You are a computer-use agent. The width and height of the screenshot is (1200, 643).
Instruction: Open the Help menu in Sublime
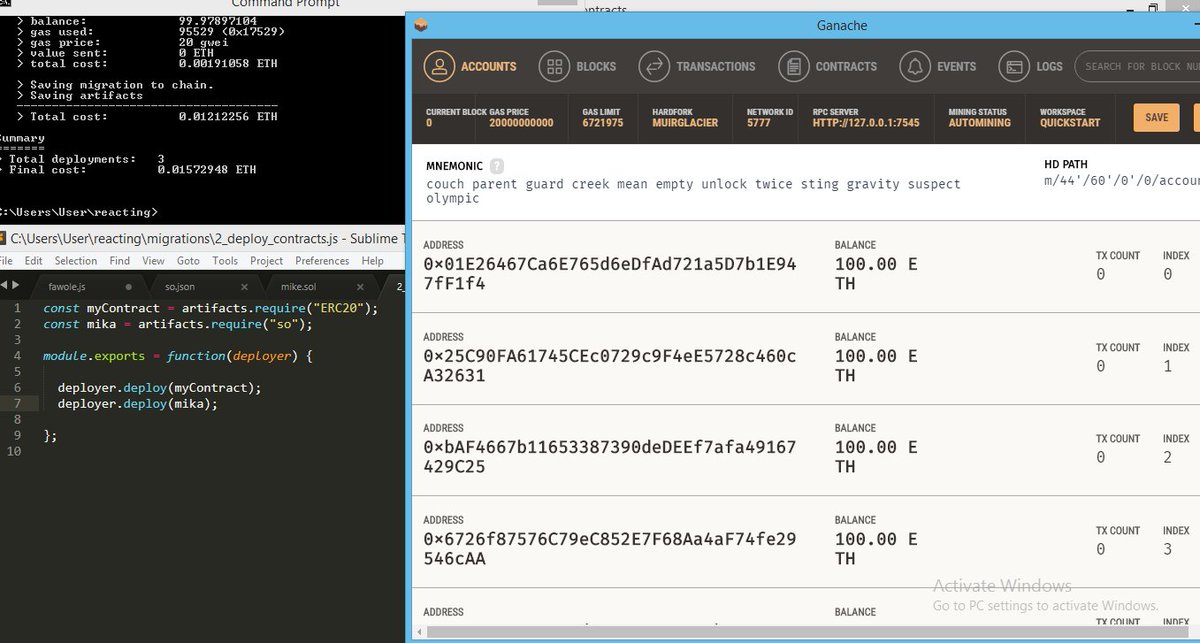click(x=373, y=261)
